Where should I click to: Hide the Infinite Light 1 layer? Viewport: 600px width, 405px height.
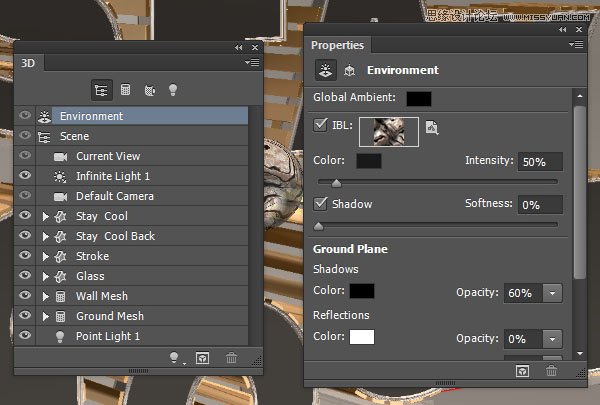(25, 176)
